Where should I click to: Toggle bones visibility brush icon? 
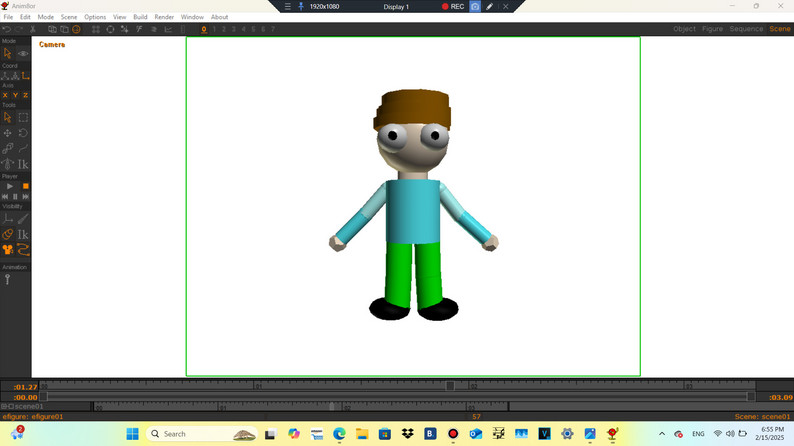click(x=23, y=219)
